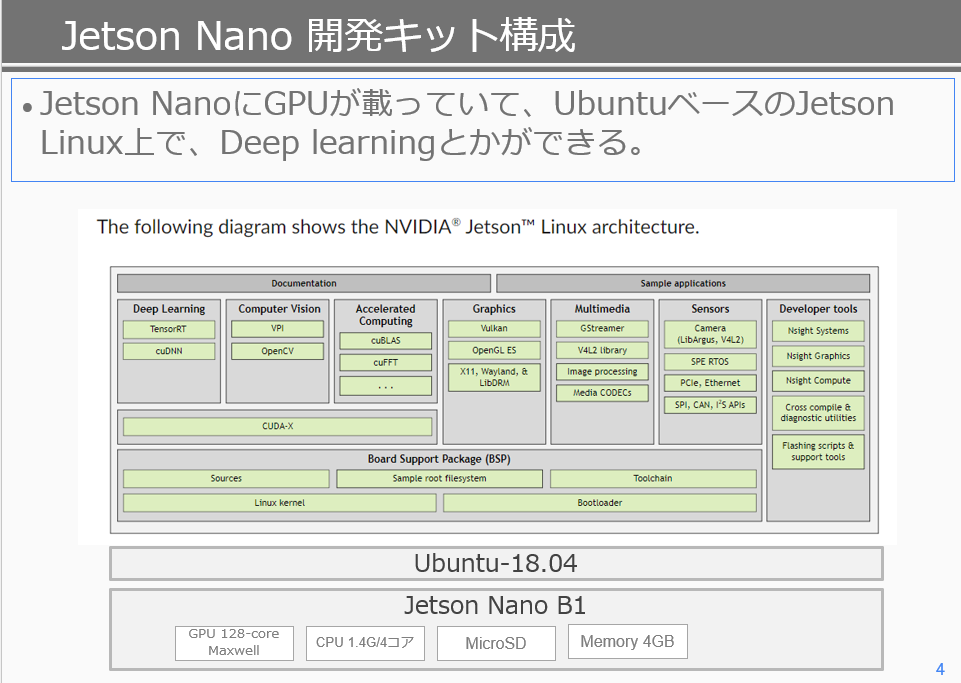Select the Nsight Graphics box

(818, 356)
